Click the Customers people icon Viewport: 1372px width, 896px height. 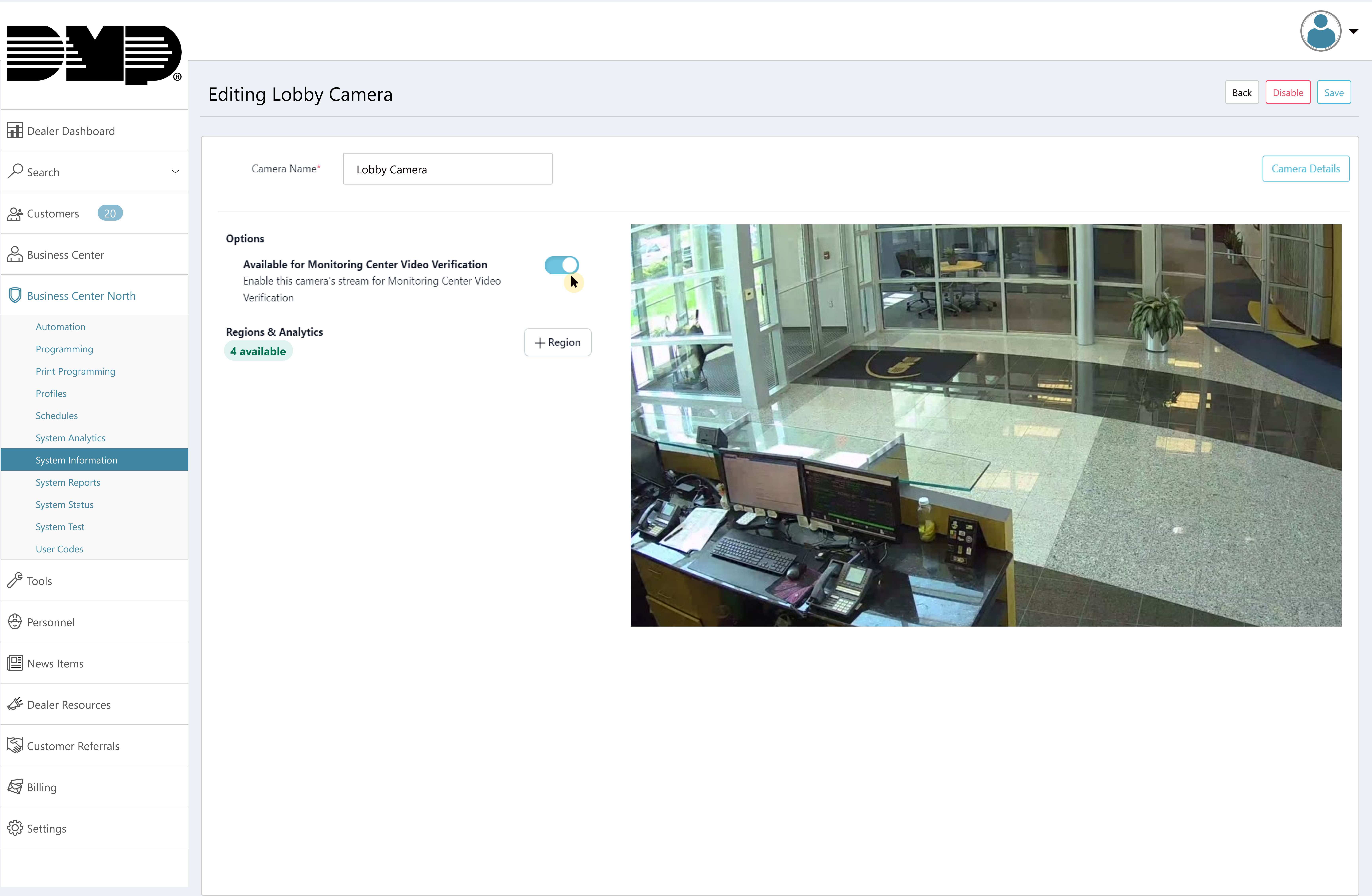pos(15,213)
